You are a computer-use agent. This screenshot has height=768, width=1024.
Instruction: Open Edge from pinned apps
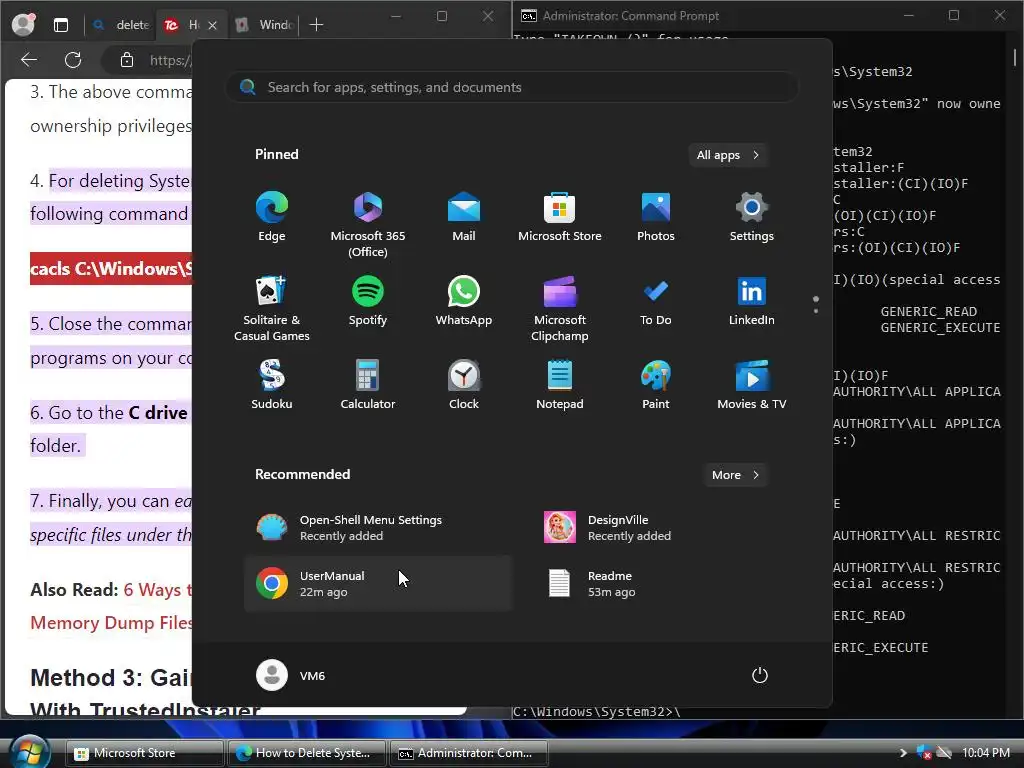[272, 217]
